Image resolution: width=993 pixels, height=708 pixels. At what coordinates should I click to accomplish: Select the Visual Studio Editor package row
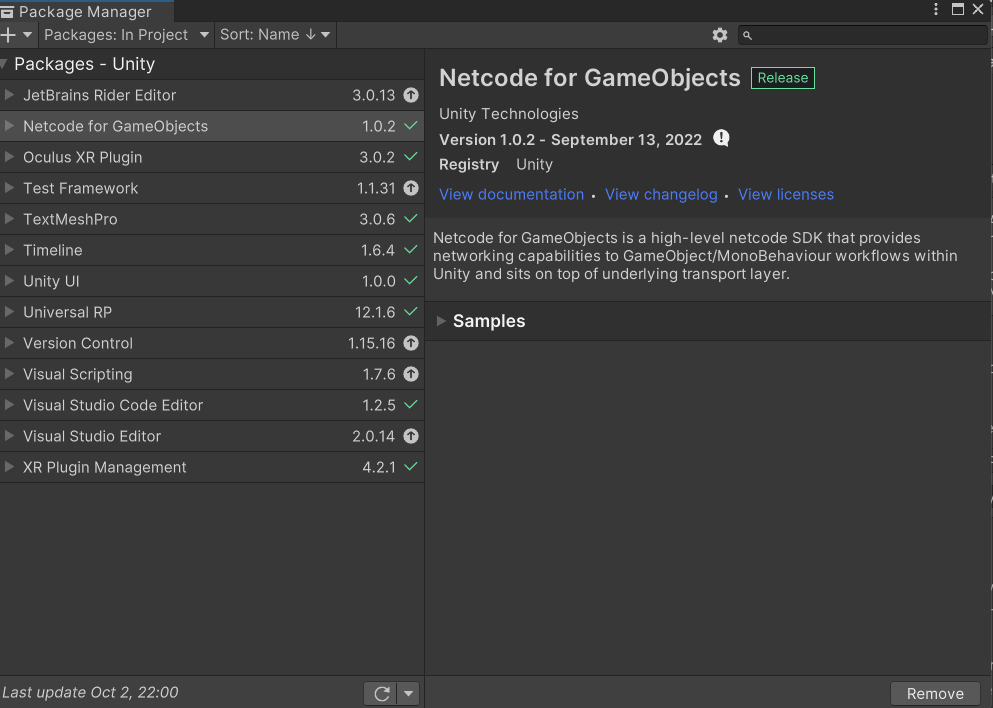point(212,436)
